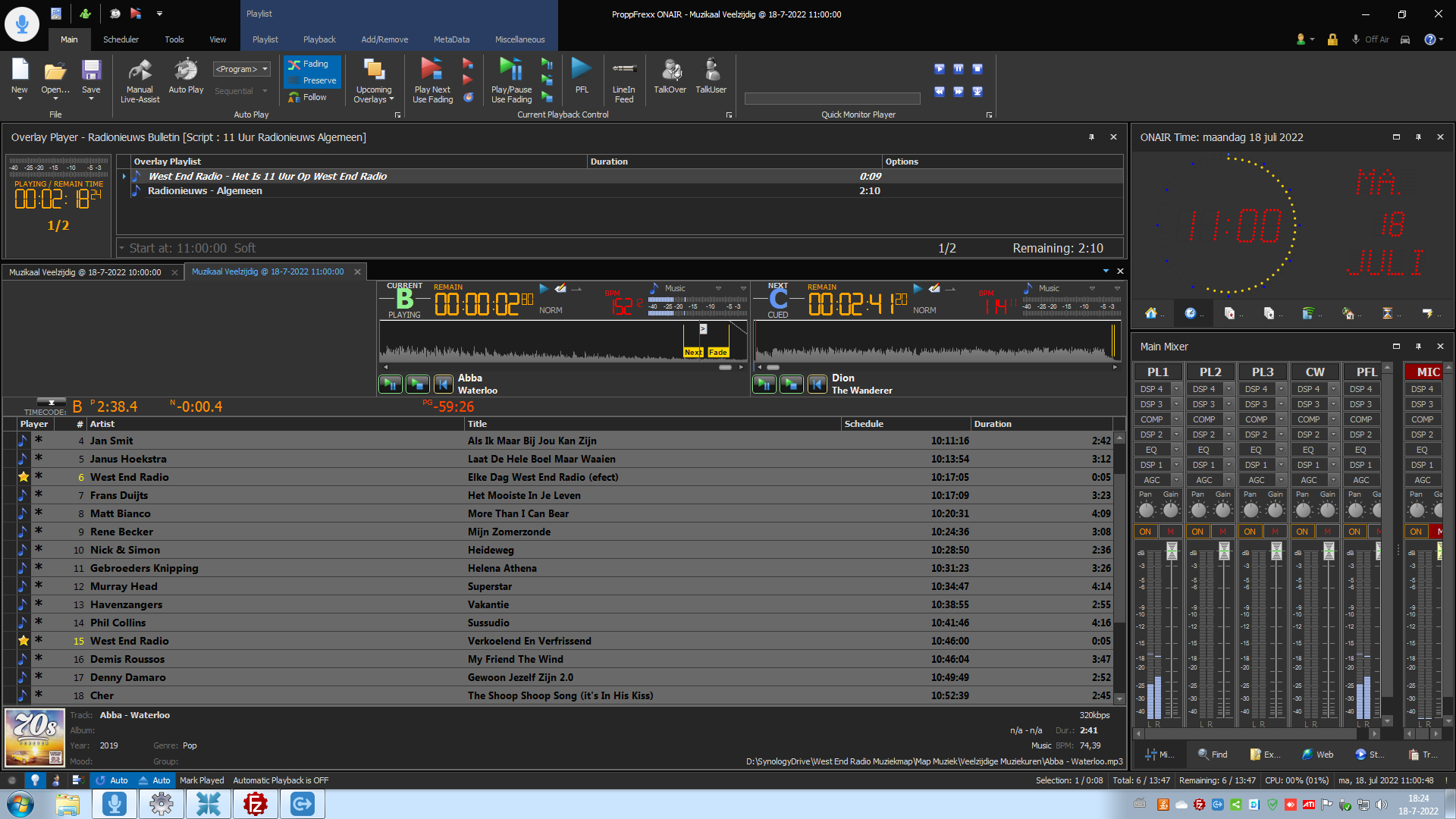Click the Web button below the mixer
The width and height of the screenshot is (1456, 819).
[1318, 755]
